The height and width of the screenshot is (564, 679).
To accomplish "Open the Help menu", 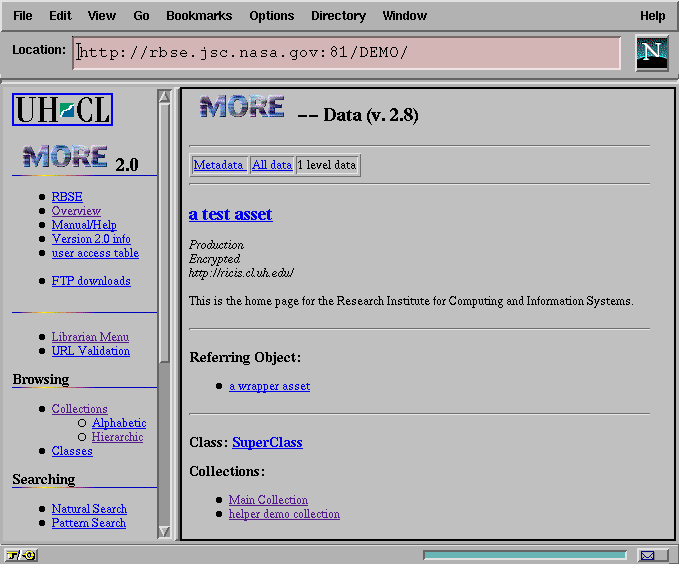I will [652, 16].
